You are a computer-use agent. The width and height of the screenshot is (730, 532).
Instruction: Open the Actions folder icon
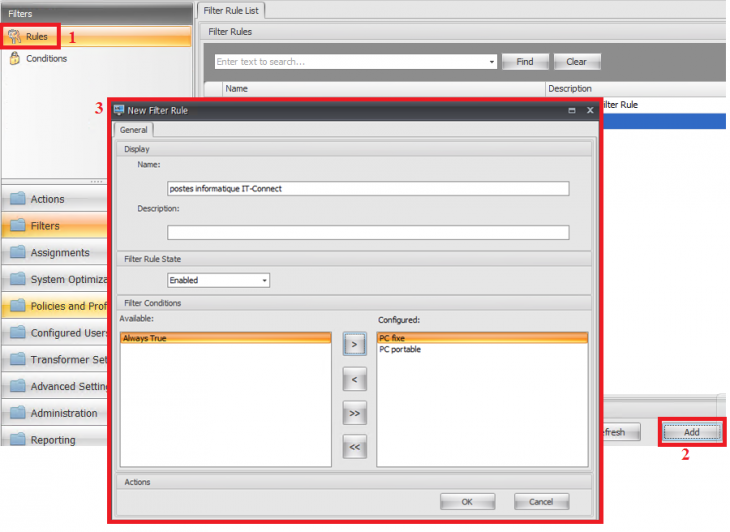(18, 199)
